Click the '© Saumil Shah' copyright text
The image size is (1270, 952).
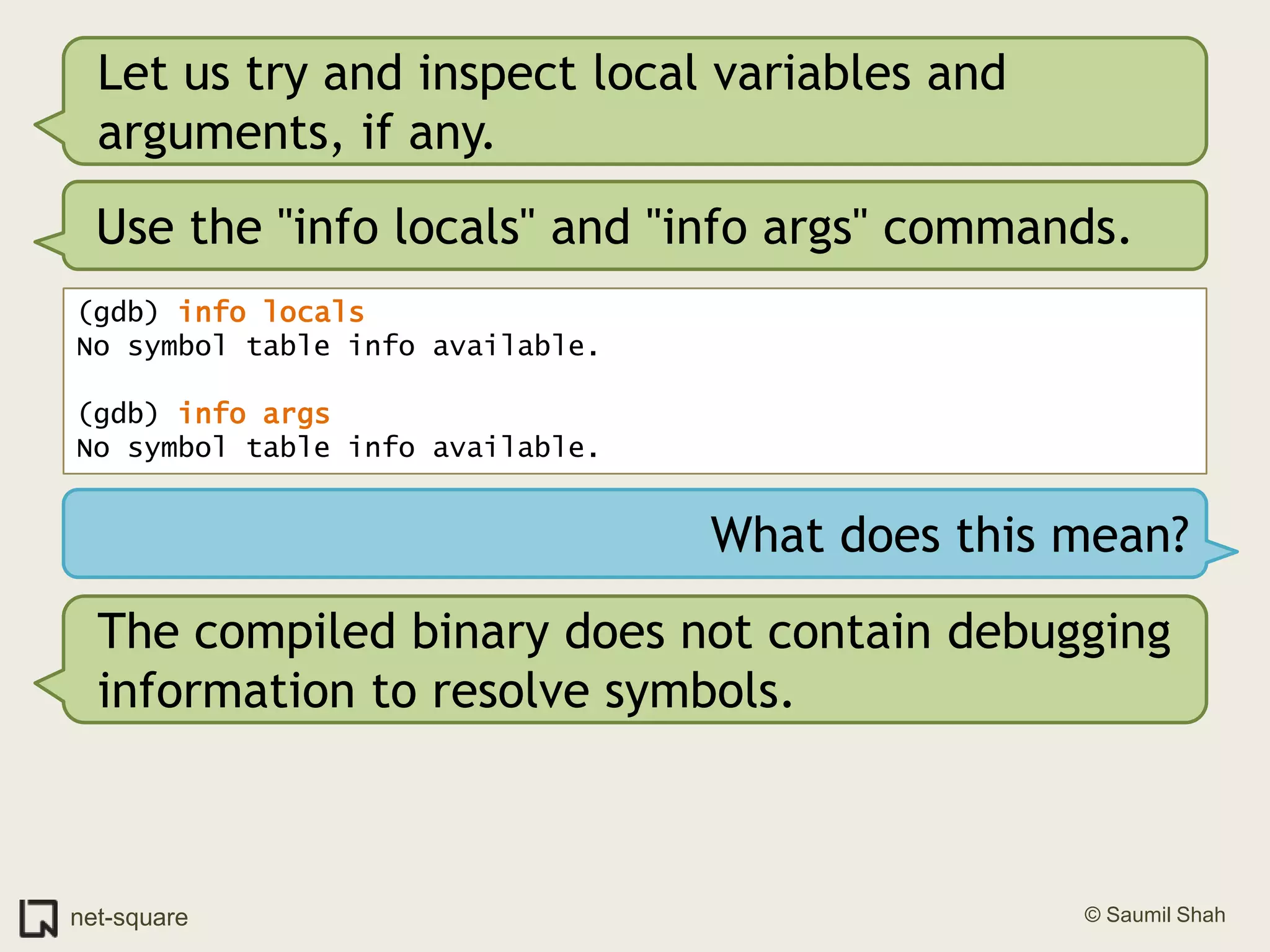[1155, 915]
